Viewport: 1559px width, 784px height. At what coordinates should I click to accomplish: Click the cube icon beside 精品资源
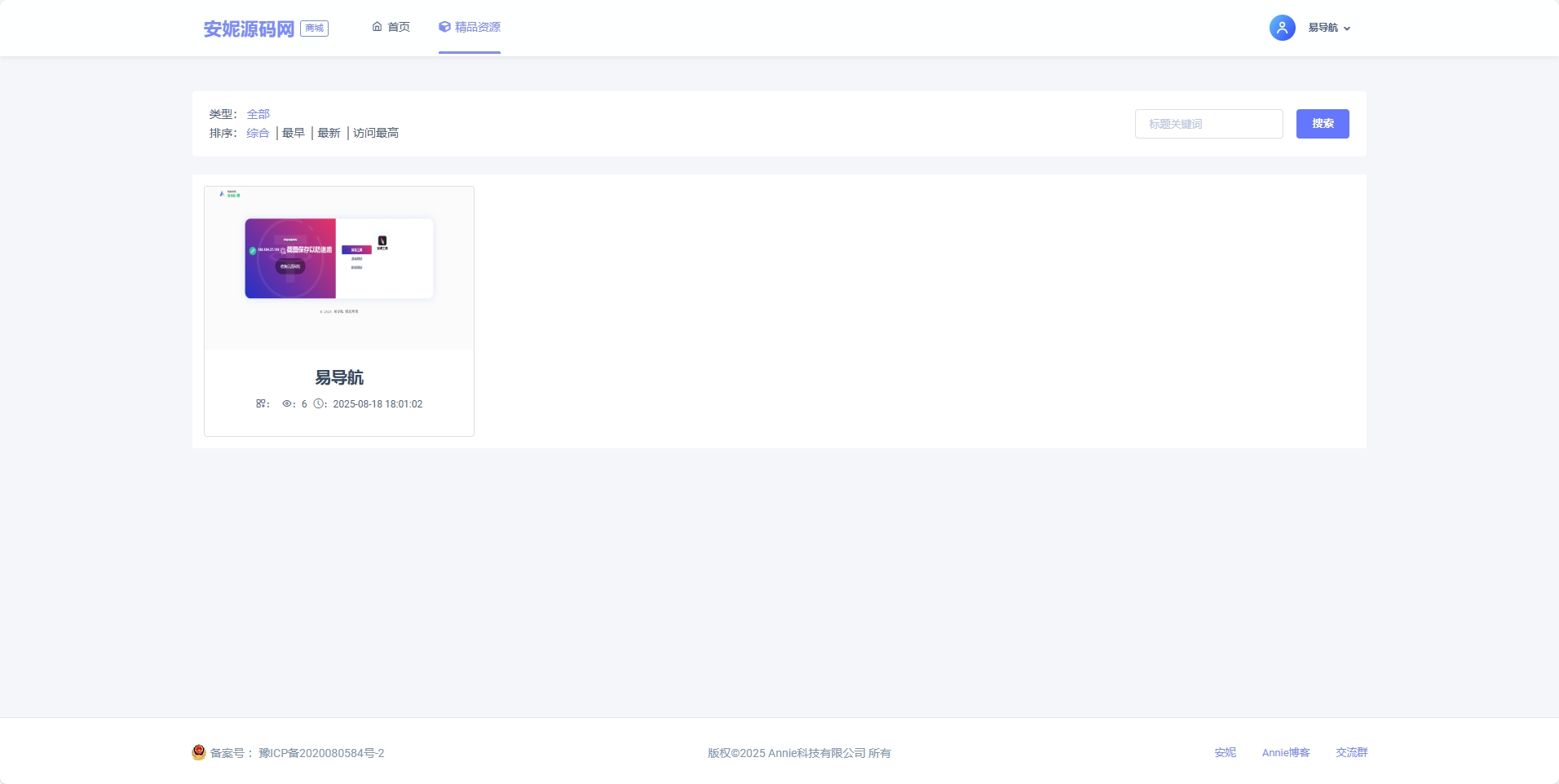[444, 27]
